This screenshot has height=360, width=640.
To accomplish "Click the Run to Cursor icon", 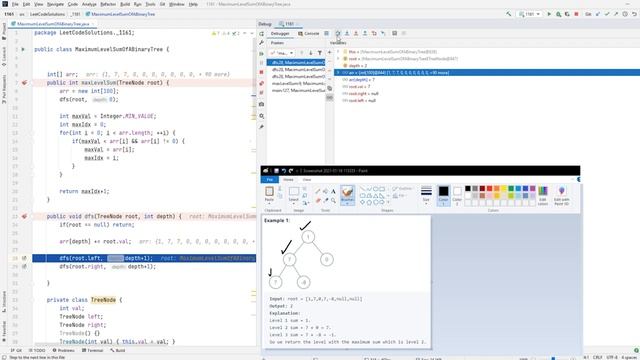I will point(383,33).
